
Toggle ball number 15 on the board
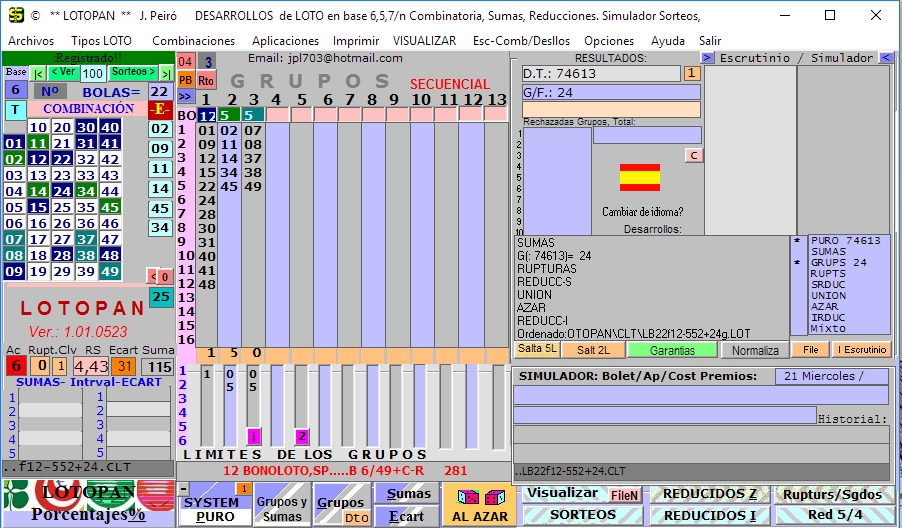click(x=38, y=207)
